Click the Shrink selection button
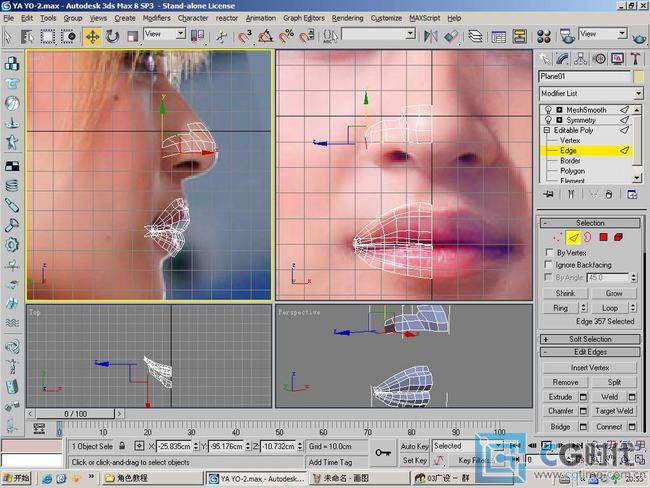650x488 pixels. (565, 293)
